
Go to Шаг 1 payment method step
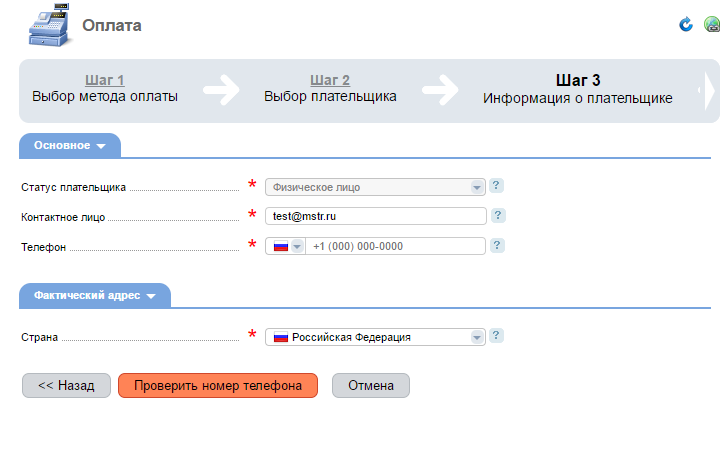(104, 80)
